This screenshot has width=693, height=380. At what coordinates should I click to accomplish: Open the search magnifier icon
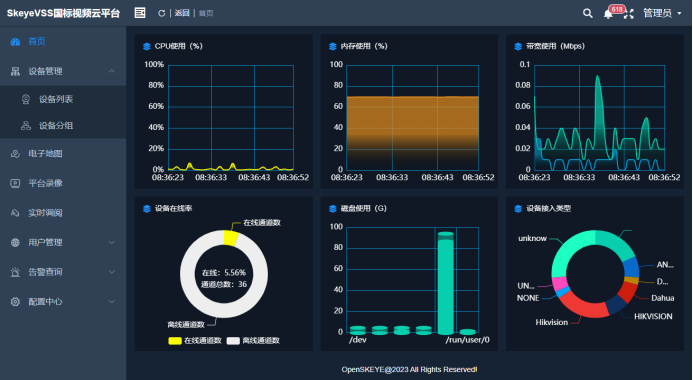[x=587, y=13]
